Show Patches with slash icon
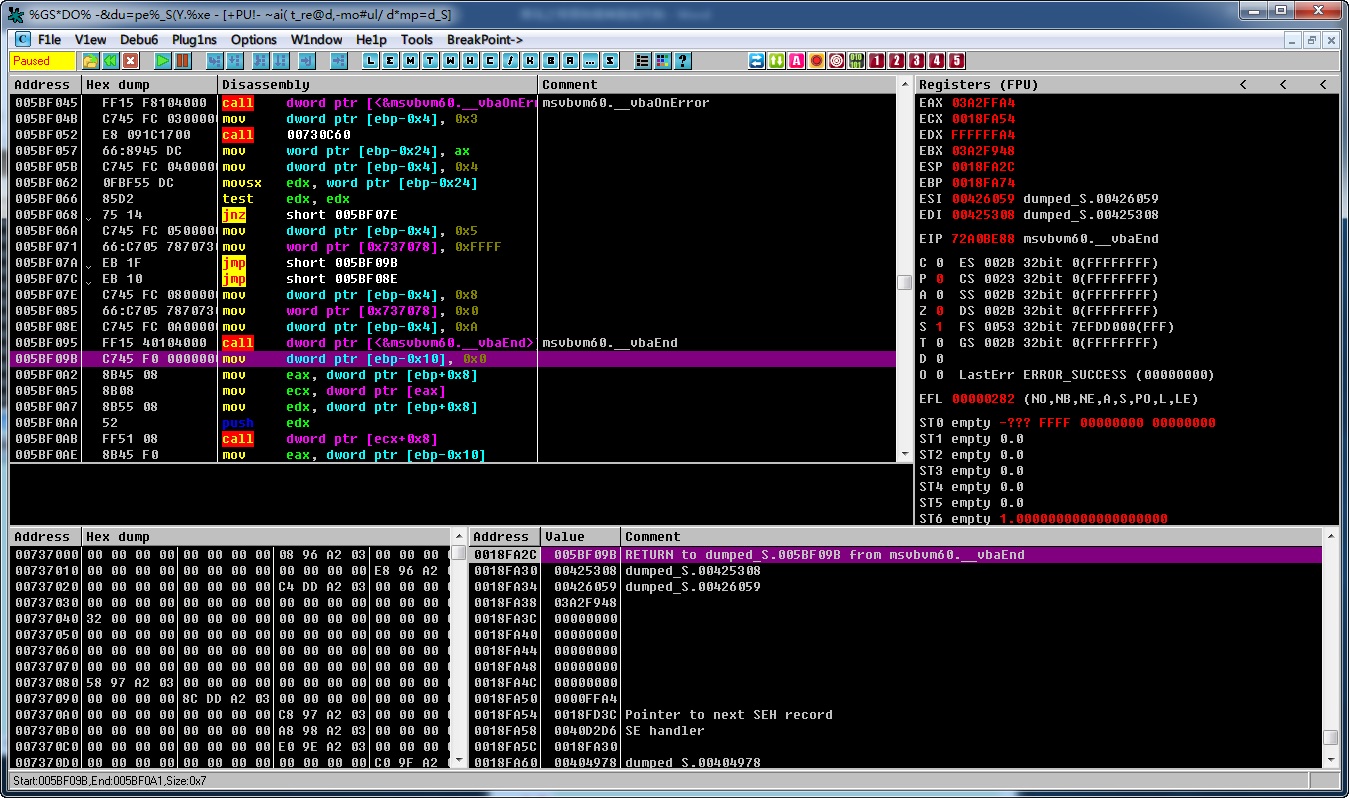The image size is (1349, 798). (x=511, y=61)
